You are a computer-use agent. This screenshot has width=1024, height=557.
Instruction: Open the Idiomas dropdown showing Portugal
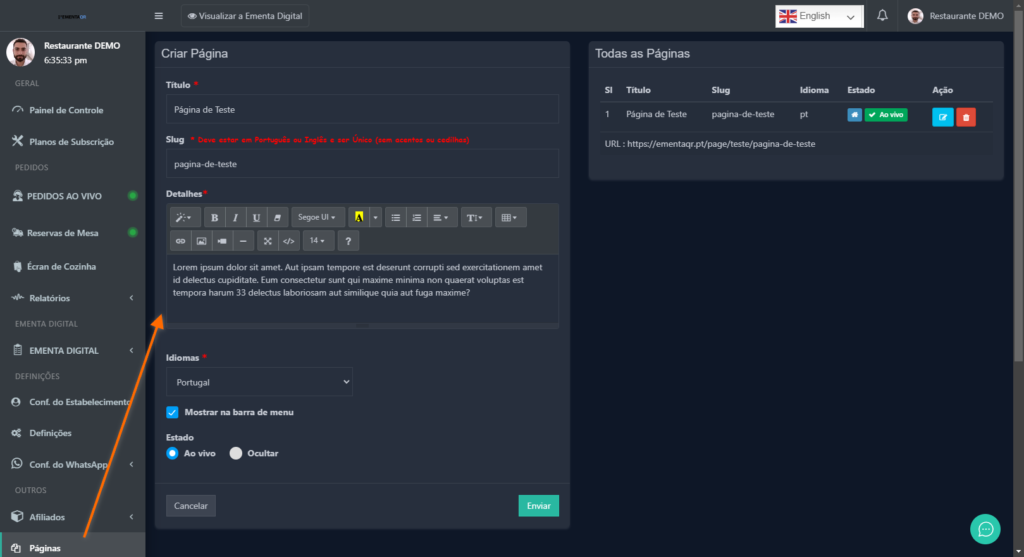tap(259, 382)
